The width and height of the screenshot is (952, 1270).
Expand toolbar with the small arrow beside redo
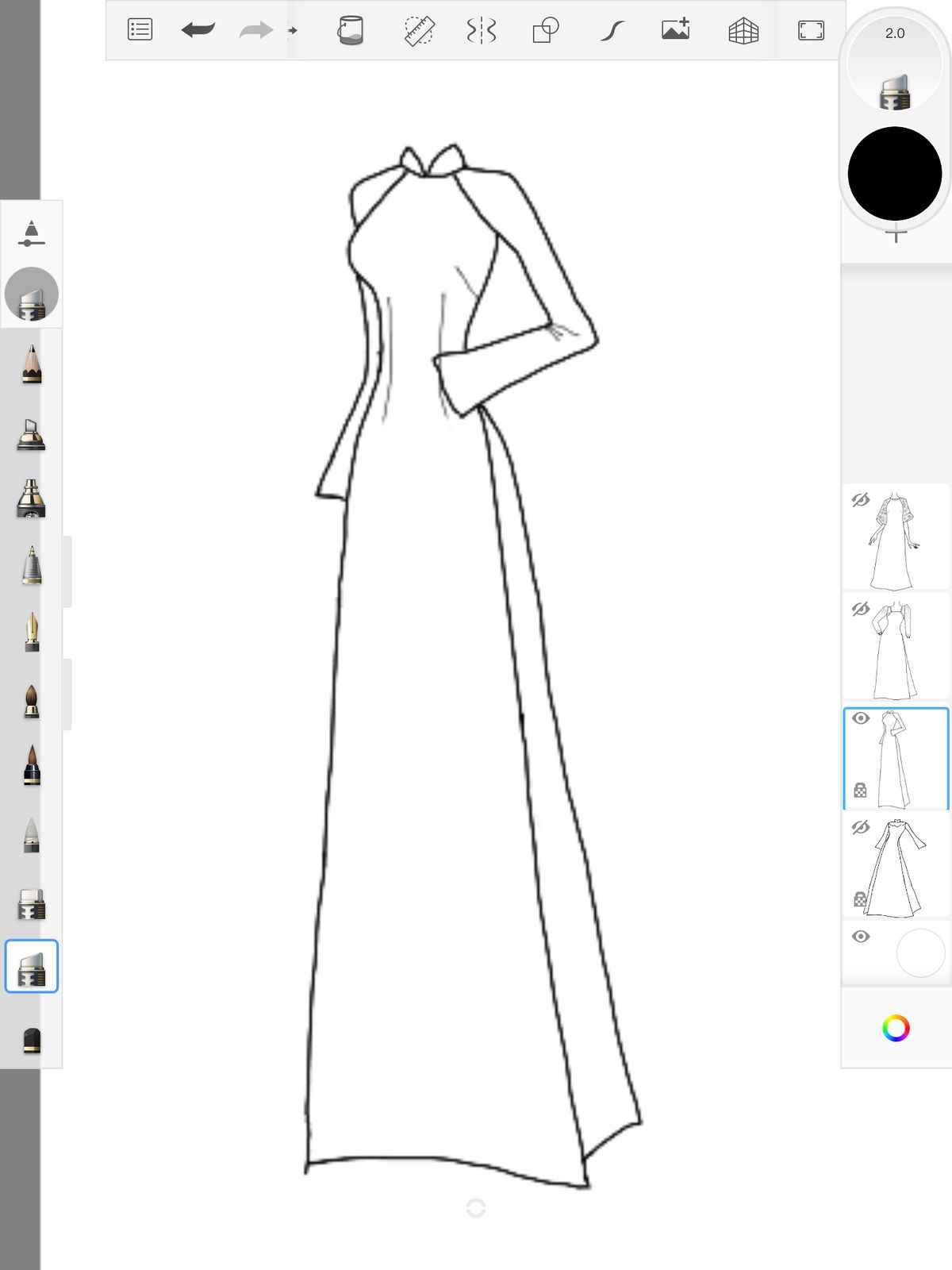293,30
